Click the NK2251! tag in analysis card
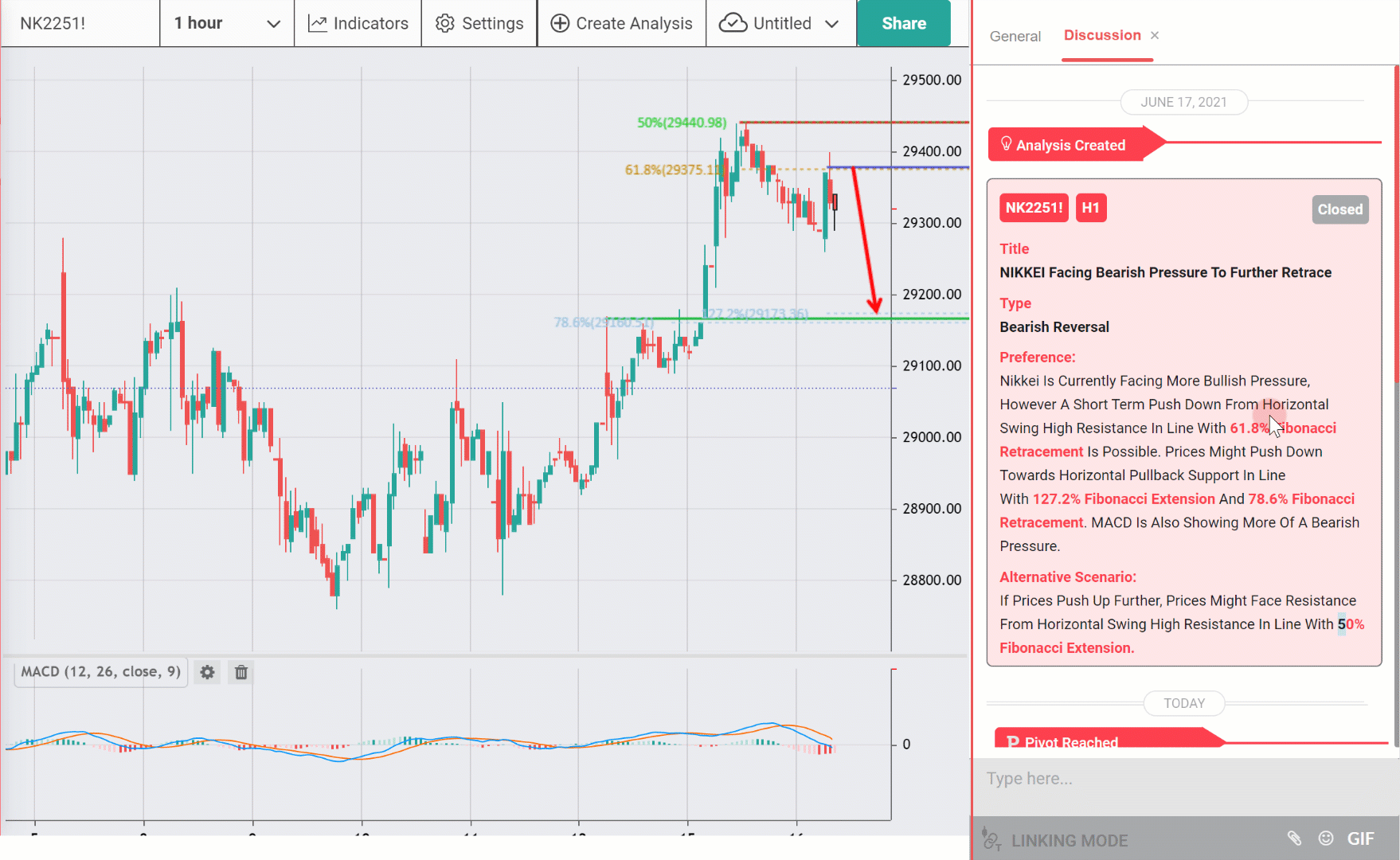1400x860 pixels. point(1034,208)
